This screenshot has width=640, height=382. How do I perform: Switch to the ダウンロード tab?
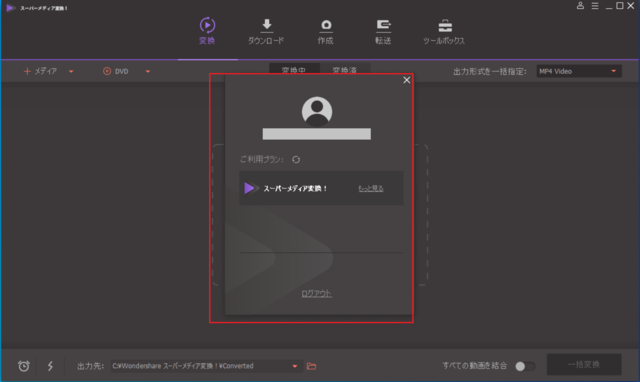266,31
